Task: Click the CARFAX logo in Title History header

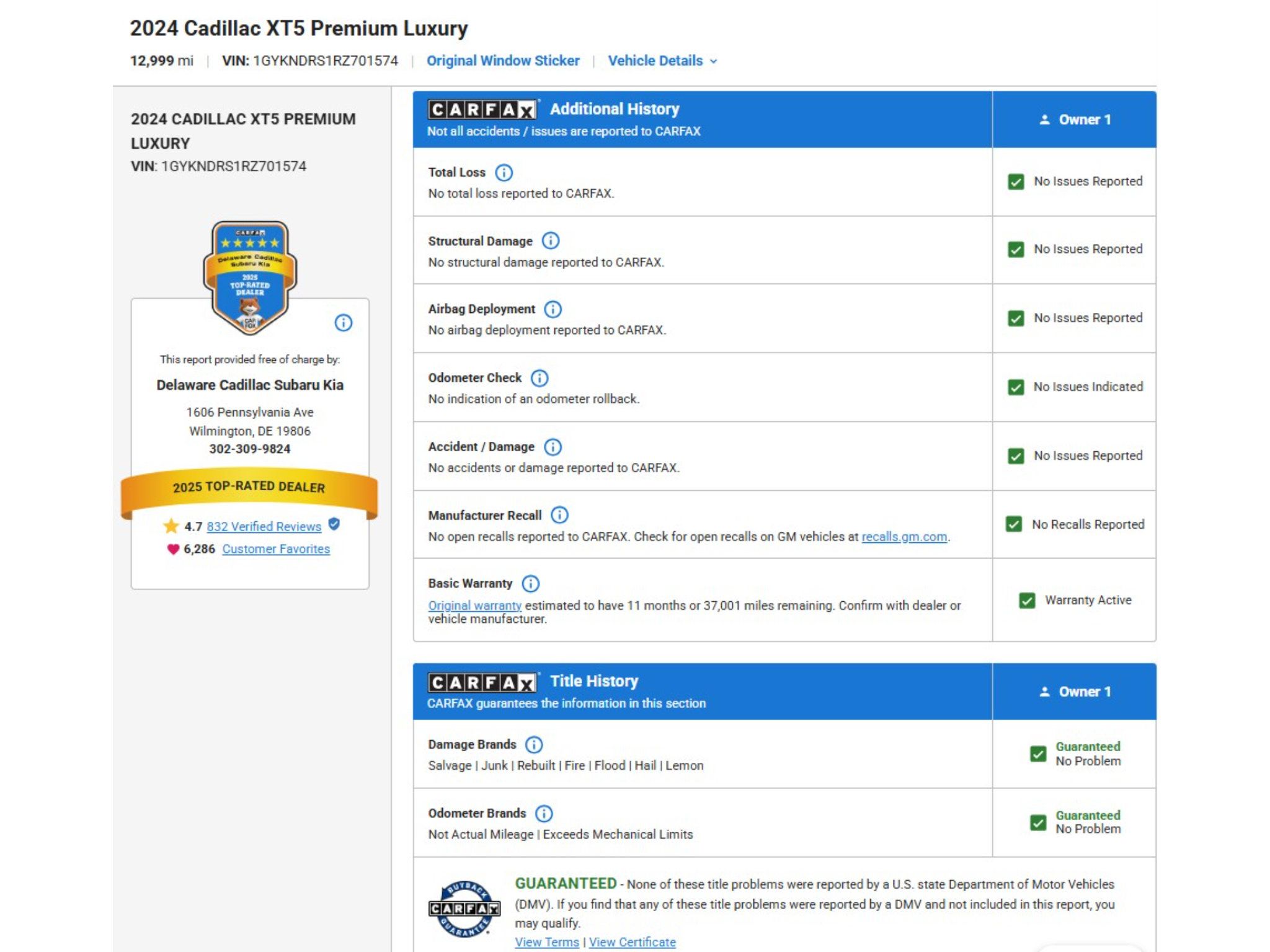Action: [x=482, y=682]
